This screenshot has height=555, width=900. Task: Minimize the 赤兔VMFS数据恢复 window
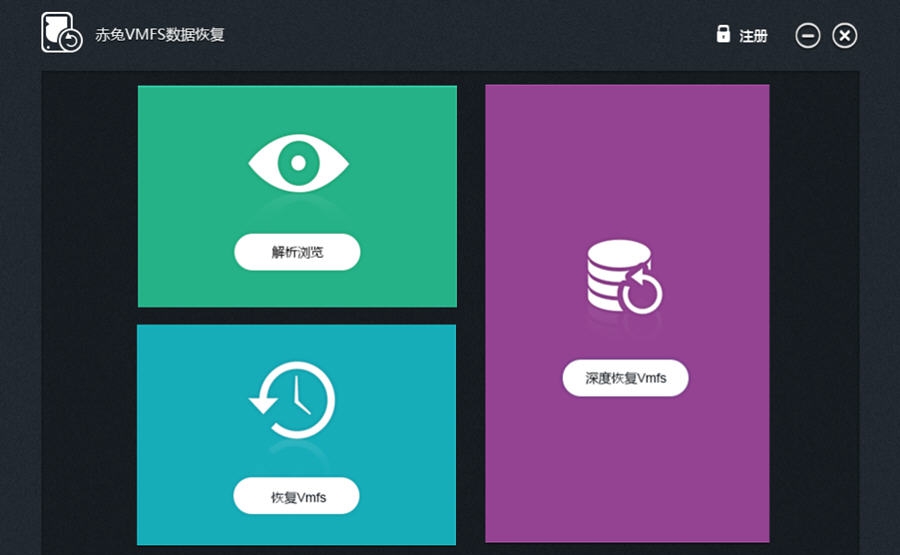coord(808,36)
